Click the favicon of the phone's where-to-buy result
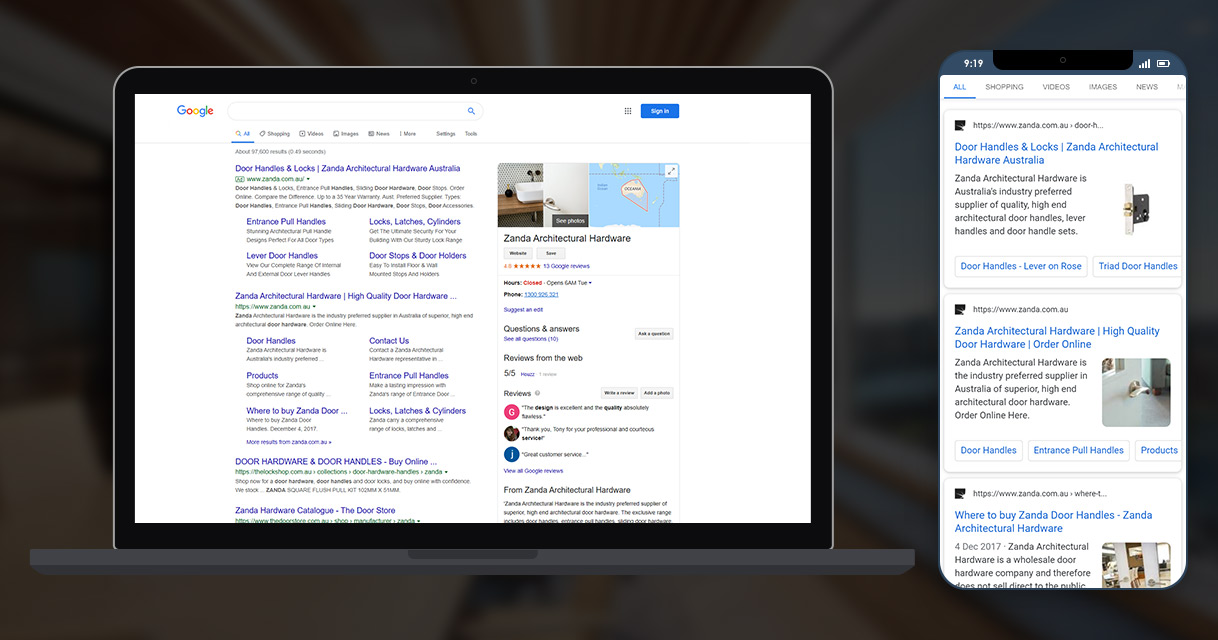 [960, 493]
